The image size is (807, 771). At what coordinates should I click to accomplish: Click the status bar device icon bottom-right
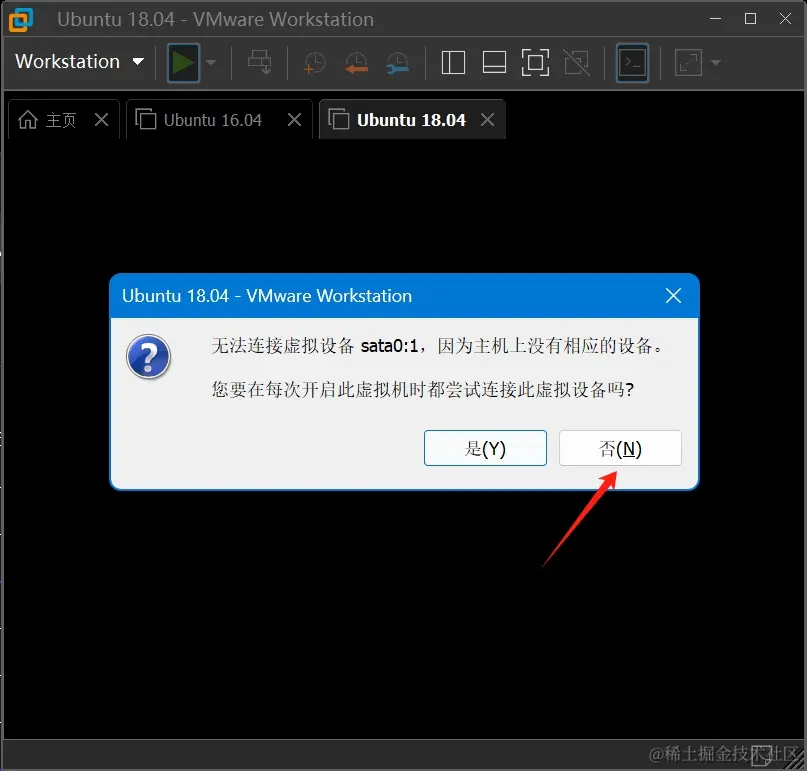(762, 756)
